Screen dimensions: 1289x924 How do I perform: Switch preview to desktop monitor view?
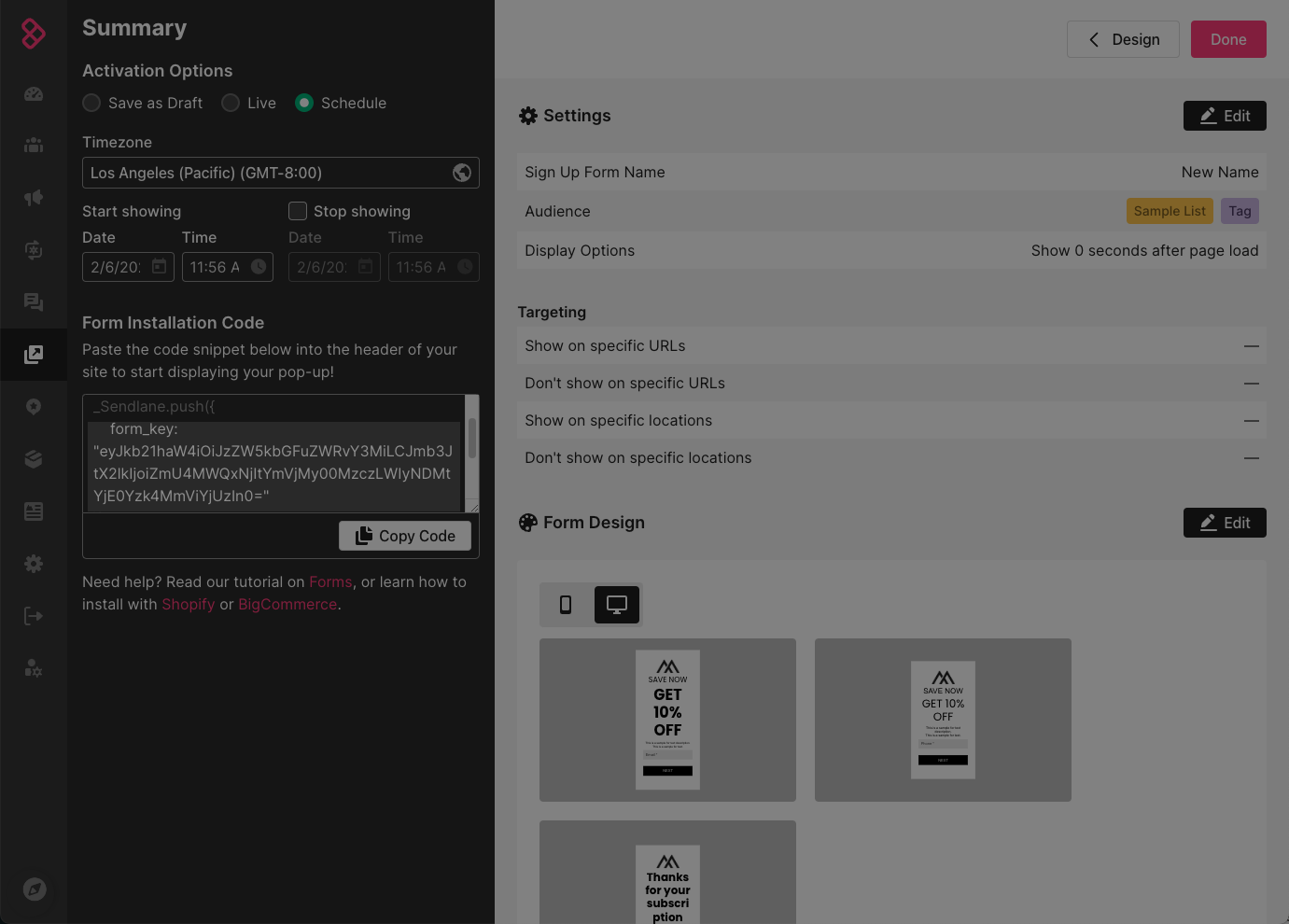coord(617,605)
